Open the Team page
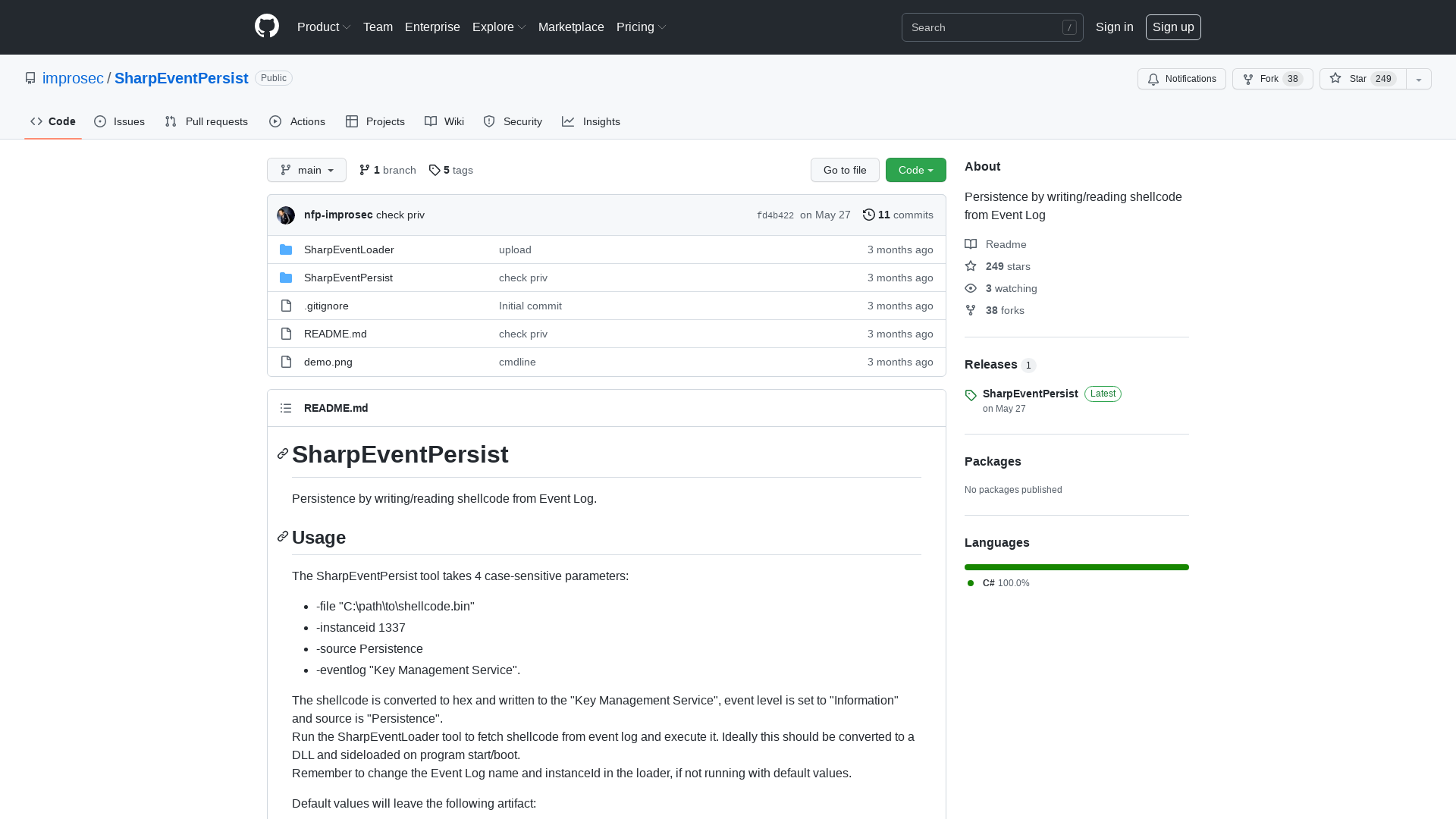Image resolution: width=1456 pixels, height=819 pixels. 378,27
